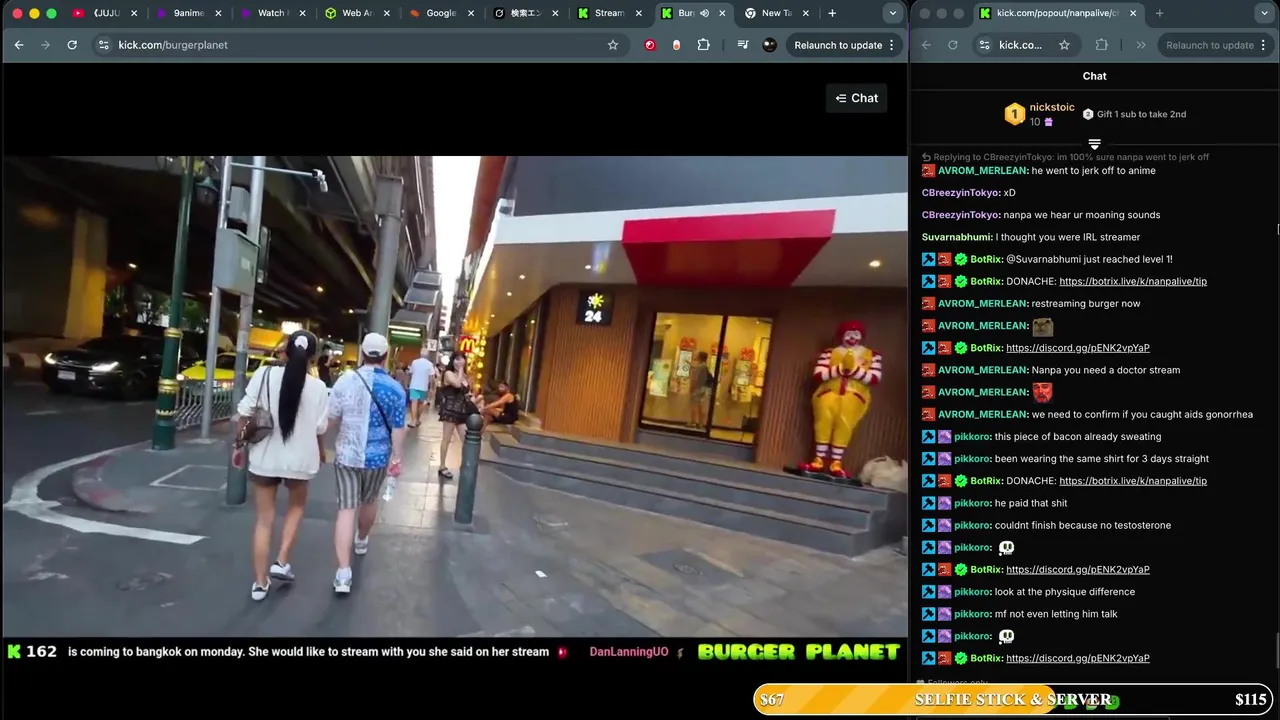Click the kick.com/burgerplanet address bar
This screenshot has width=1280, height=720.
point(360,45)
